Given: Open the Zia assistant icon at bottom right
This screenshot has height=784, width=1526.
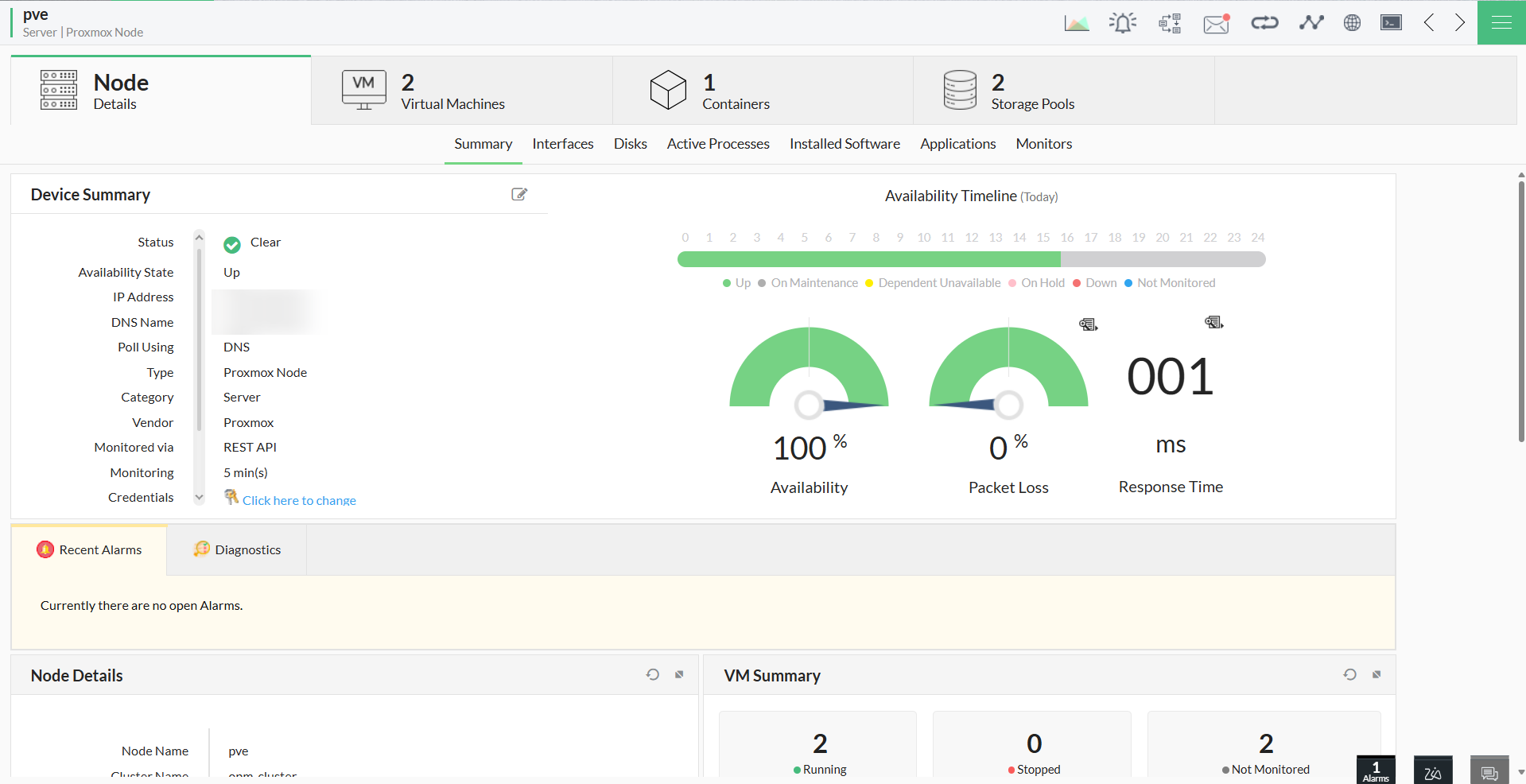Looking at the screenshot, I should pos(1432,770).
